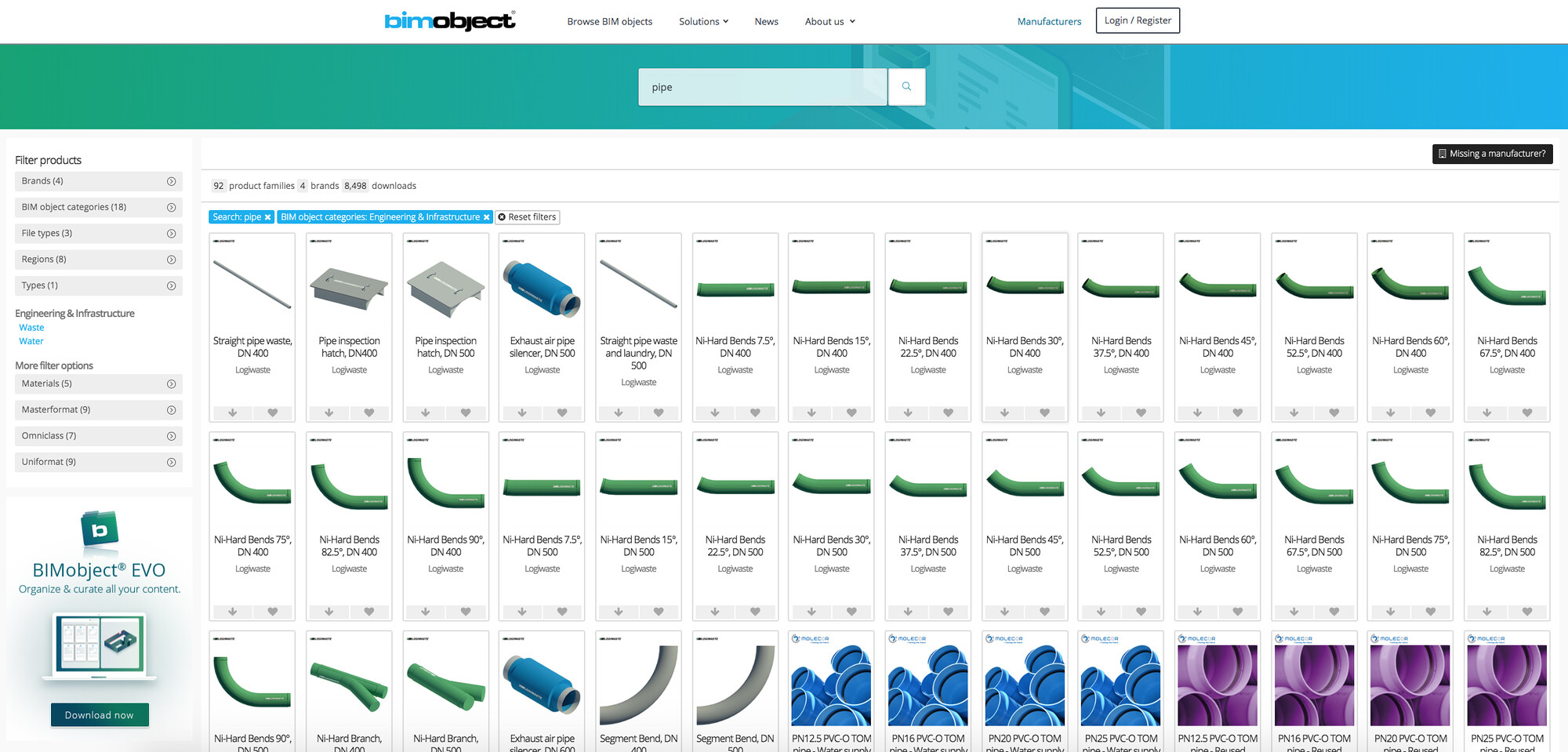Click inside the pipe search field
The image size is (1568, 752).
click(763, 87)
